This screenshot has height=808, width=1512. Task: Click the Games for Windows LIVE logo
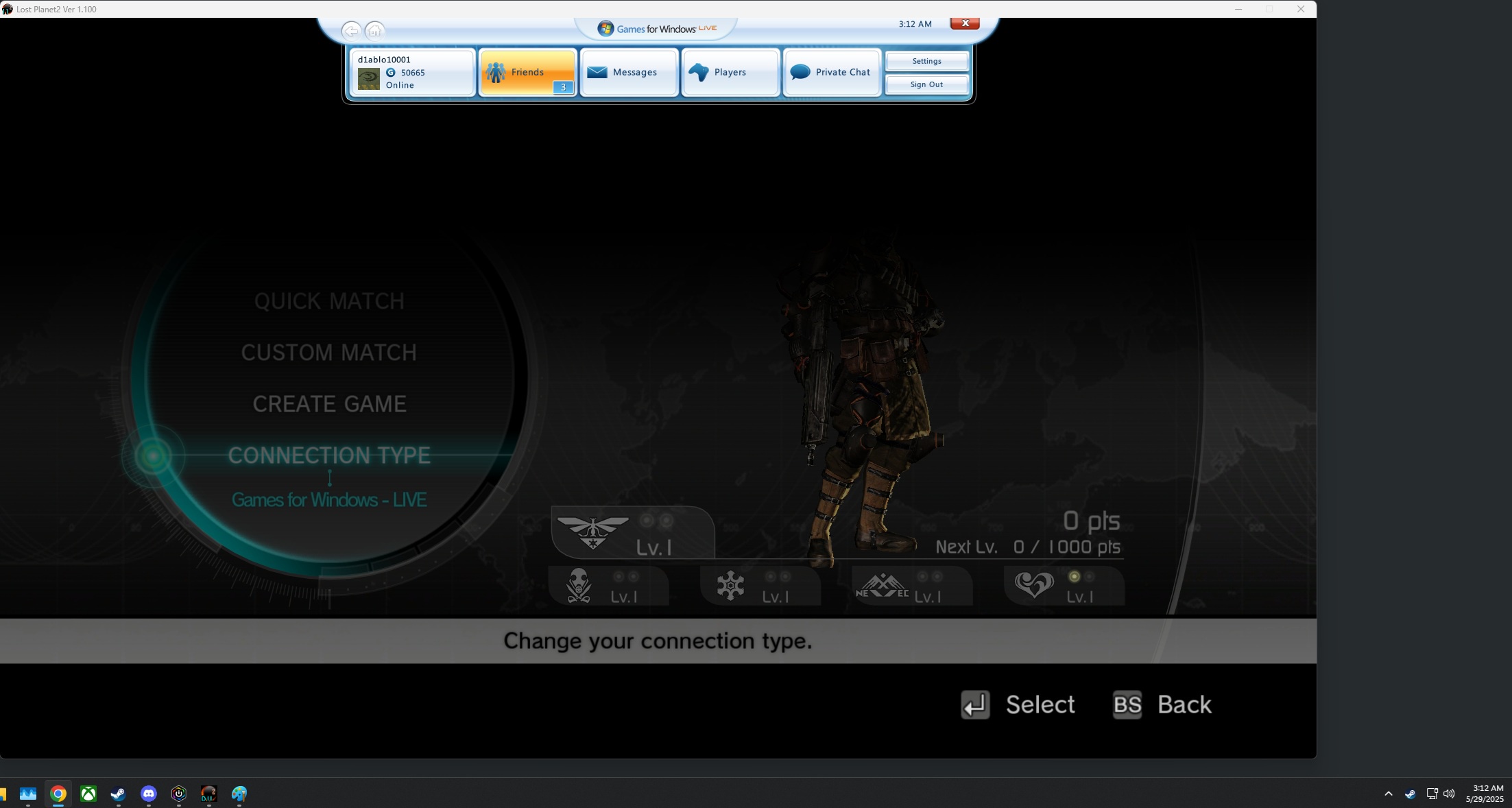(656, 29)
